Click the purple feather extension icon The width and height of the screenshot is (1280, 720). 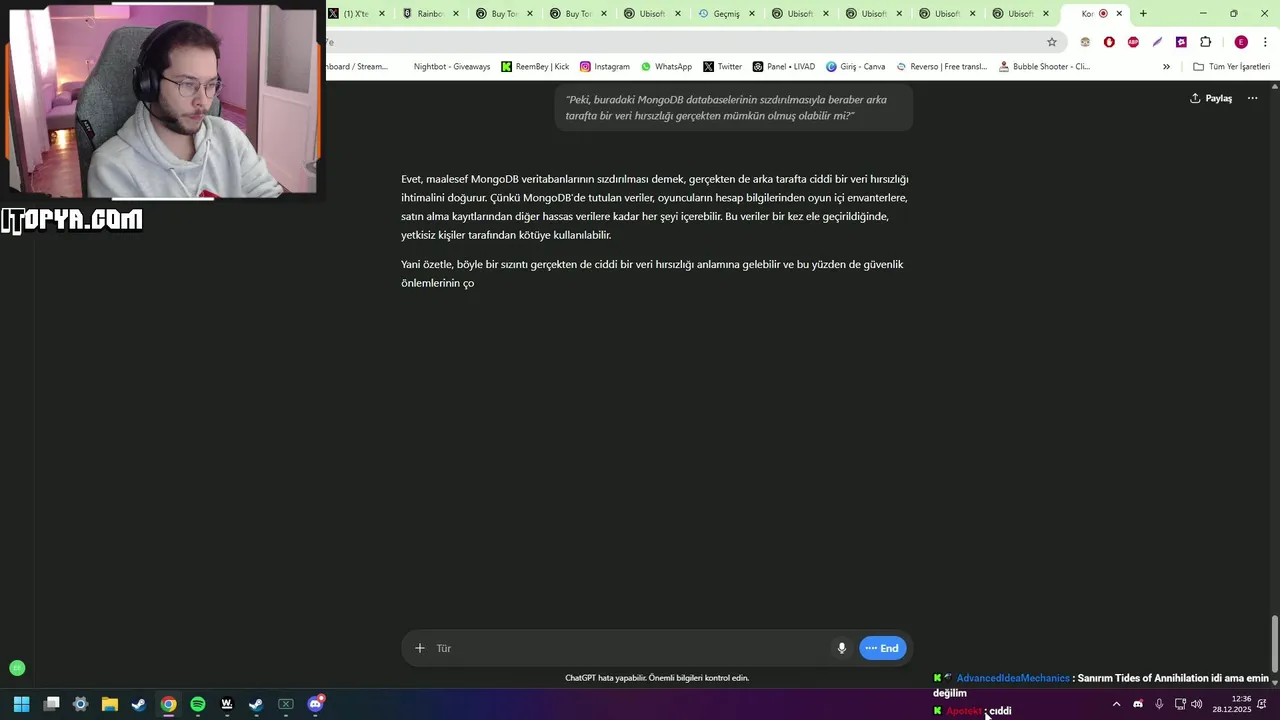[x=1157, y=42]
